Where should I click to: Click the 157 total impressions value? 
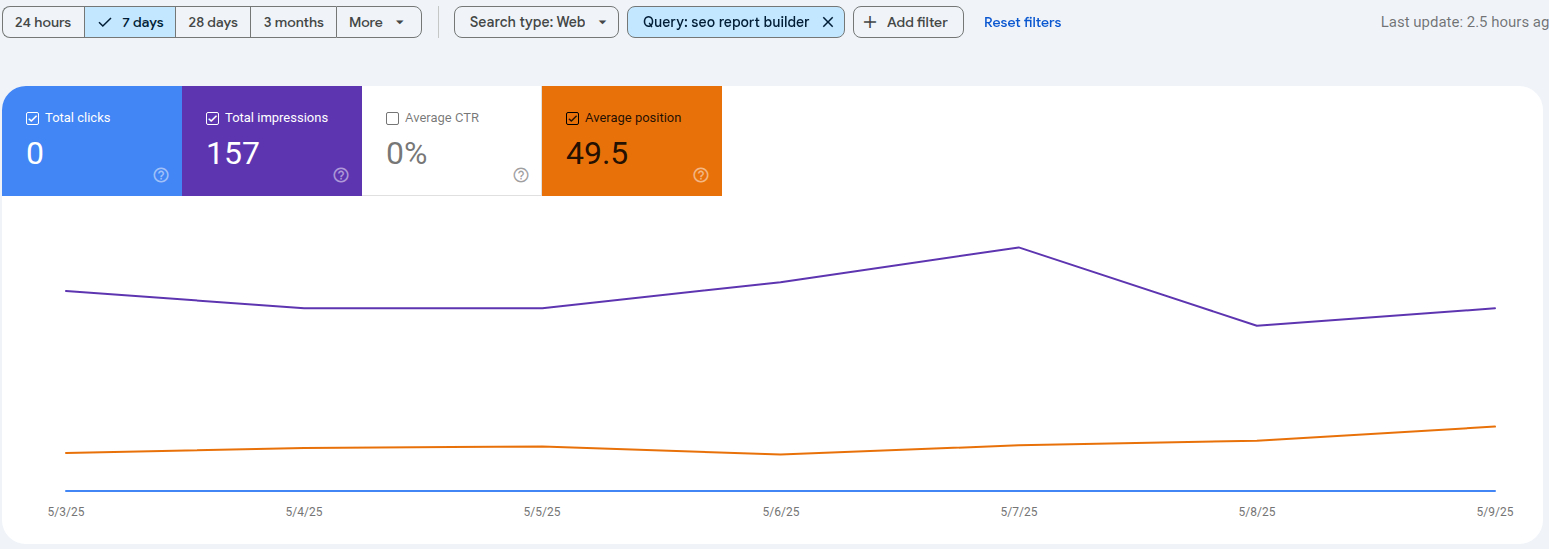coord(233,153)
